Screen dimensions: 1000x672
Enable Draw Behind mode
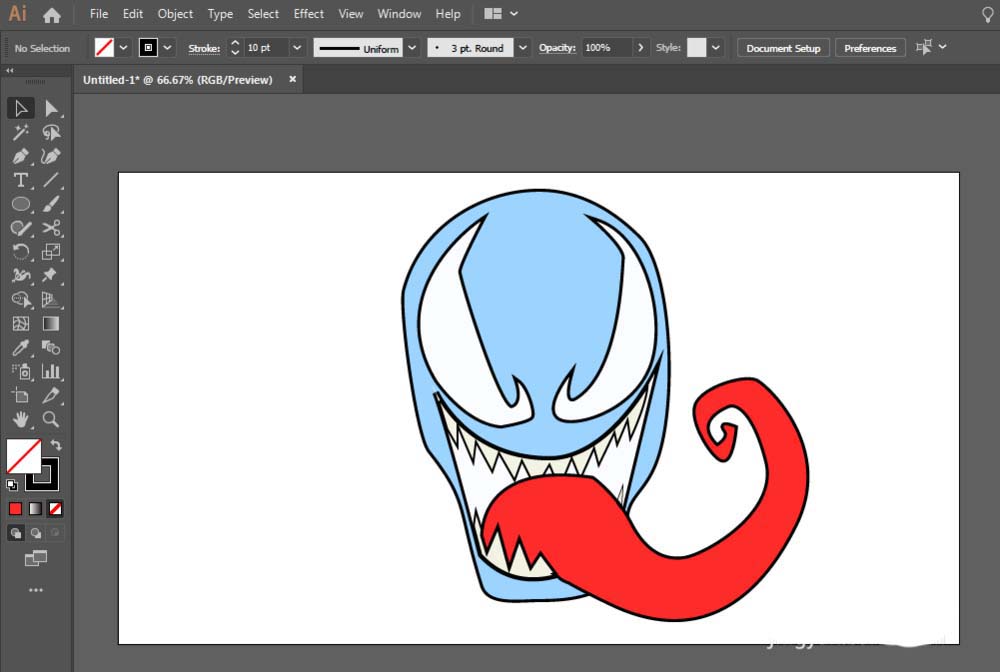pos(36,533)
